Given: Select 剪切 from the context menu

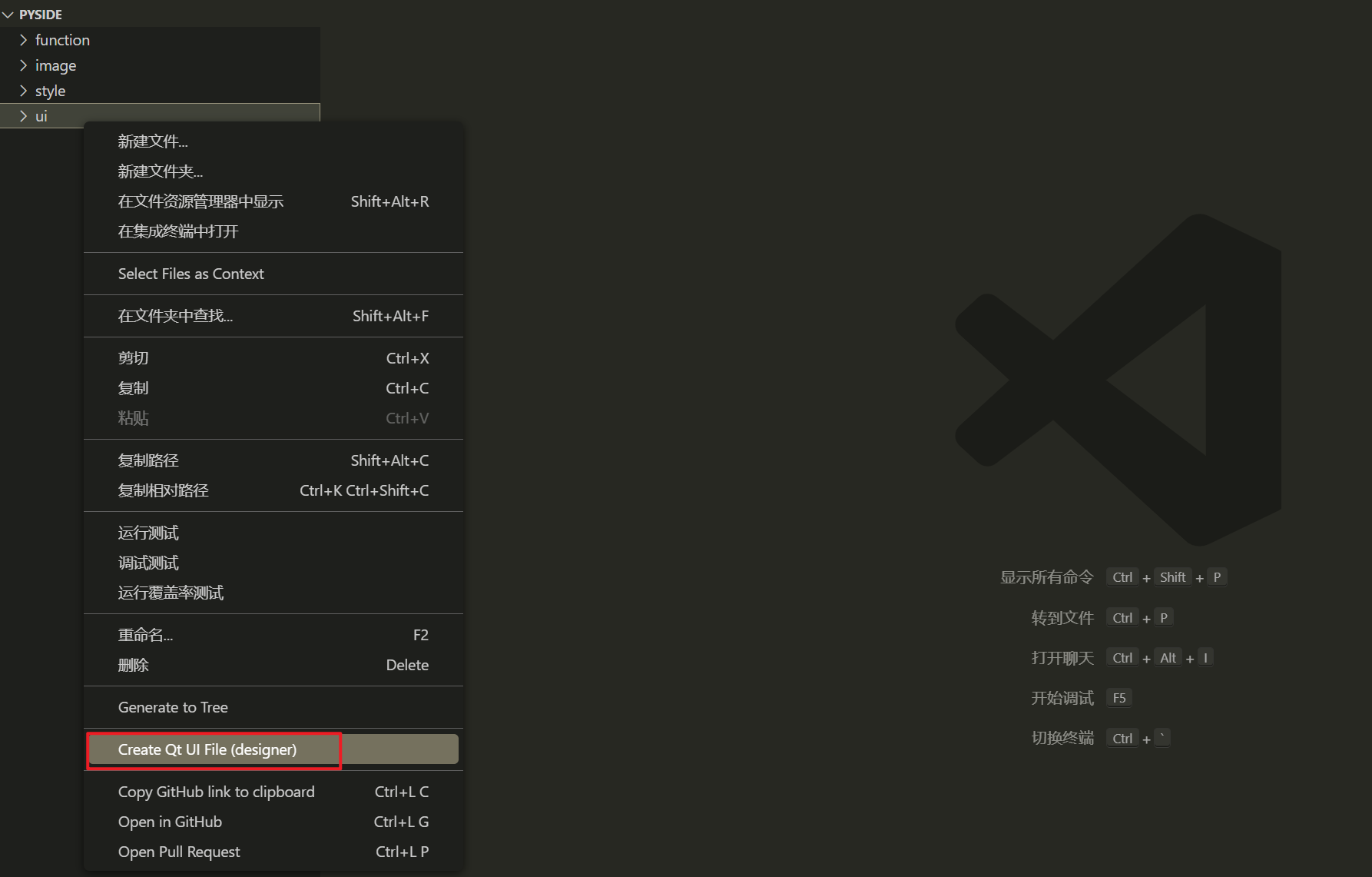Looking at the screenshot, I should point(134,358).
